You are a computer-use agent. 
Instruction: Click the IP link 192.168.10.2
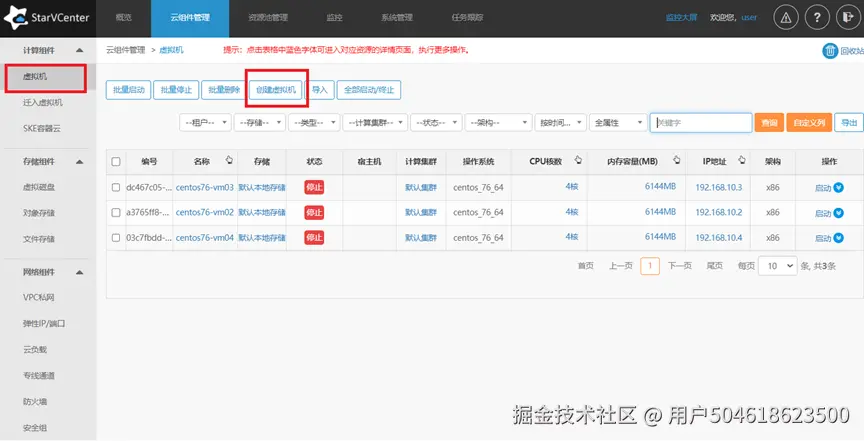(719, 212)
